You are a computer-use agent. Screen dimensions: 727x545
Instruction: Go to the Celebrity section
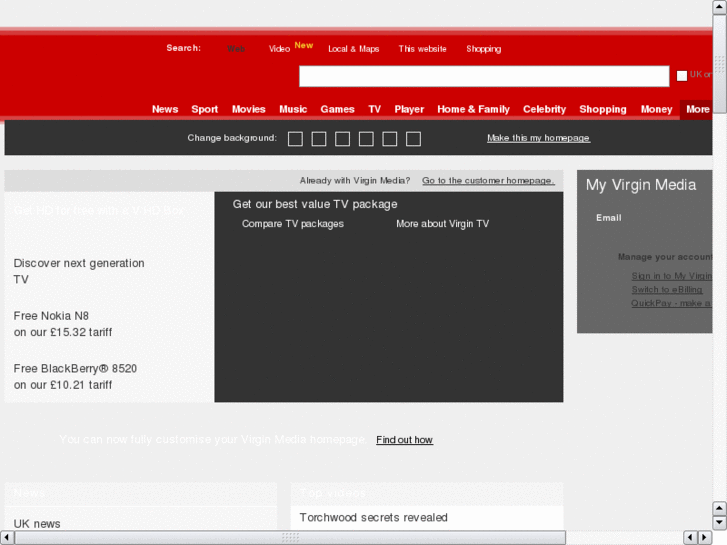[x=544, y=109]
